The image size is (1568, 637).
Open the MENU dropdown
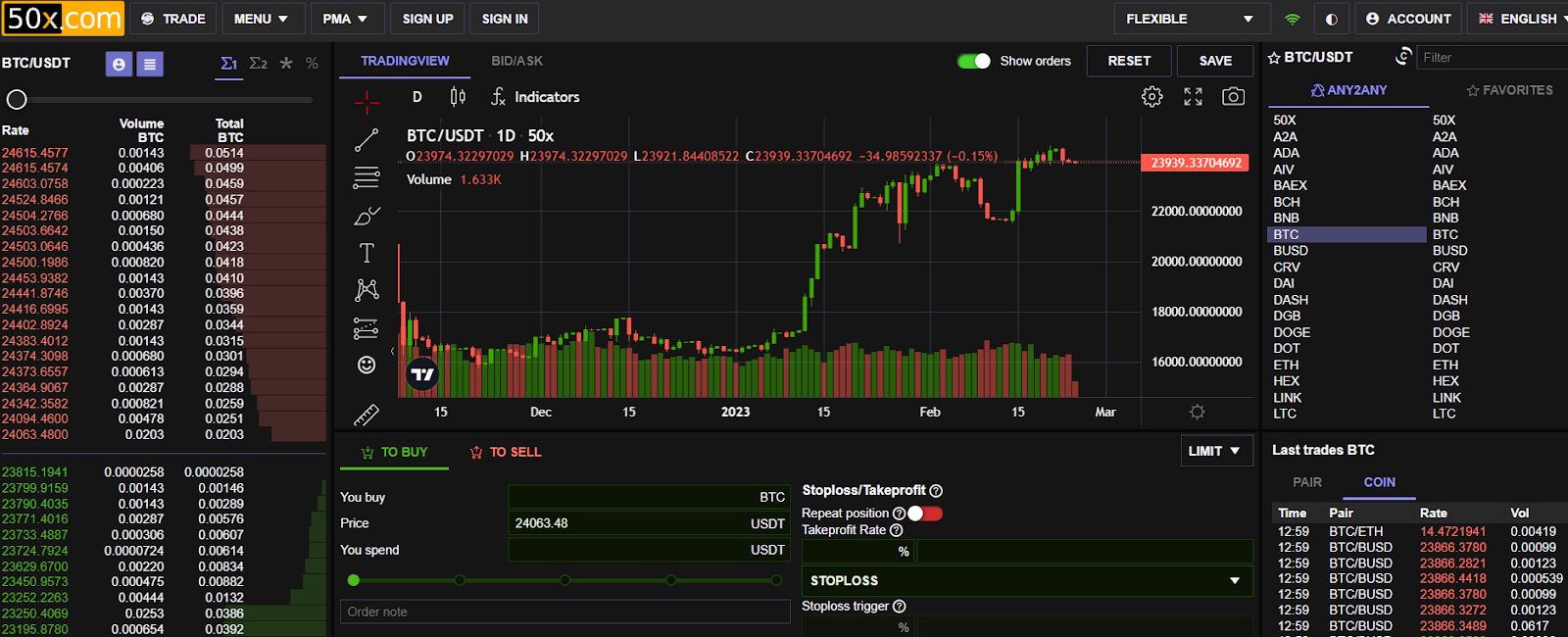pyautogui.click(x=261, y=19)
